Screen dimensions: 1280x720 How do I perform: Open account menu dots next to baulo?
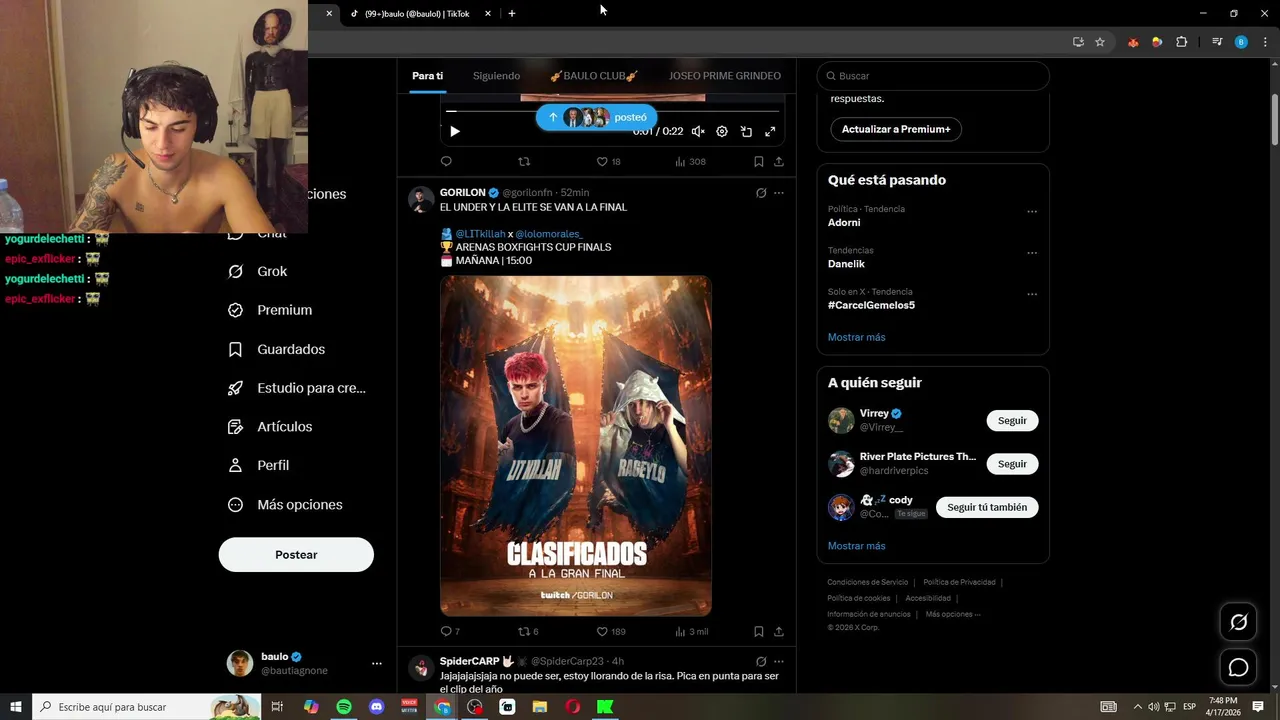click(x=377, y=664)
